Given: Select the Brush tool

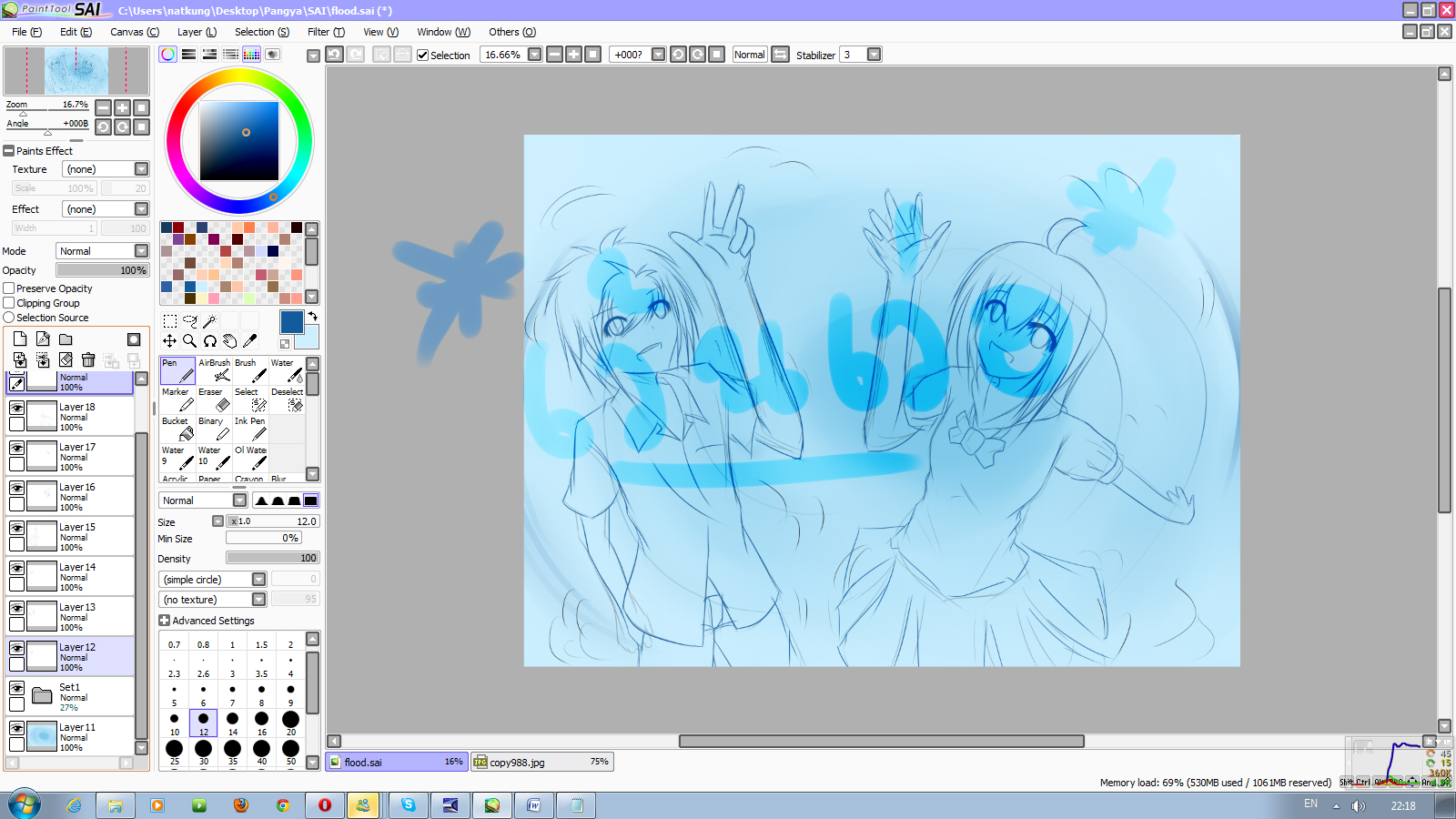Looking at the screenshot, I should point(250,370).
